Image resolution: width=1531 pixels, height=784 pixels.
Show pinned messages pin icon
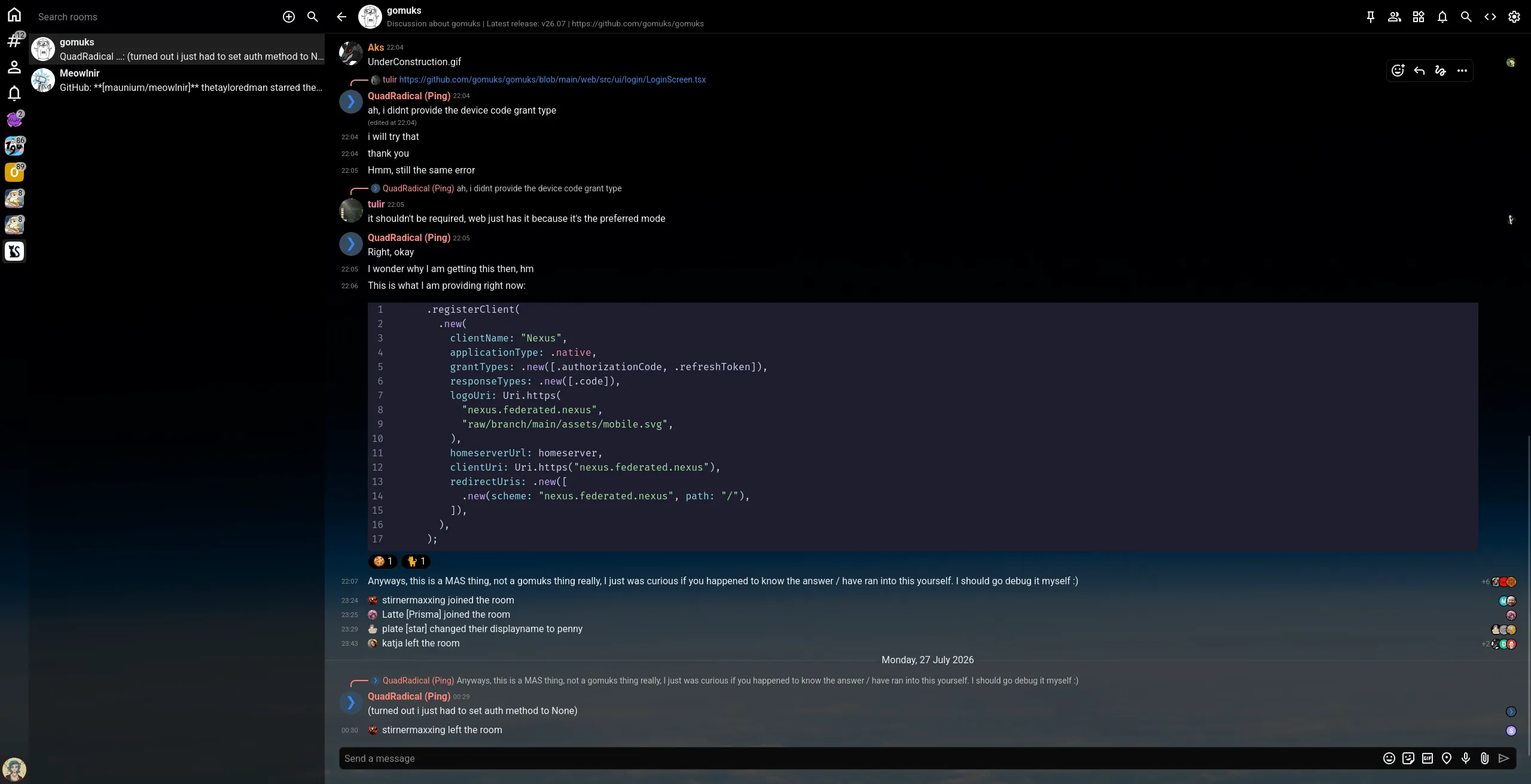click(1371, 17)
